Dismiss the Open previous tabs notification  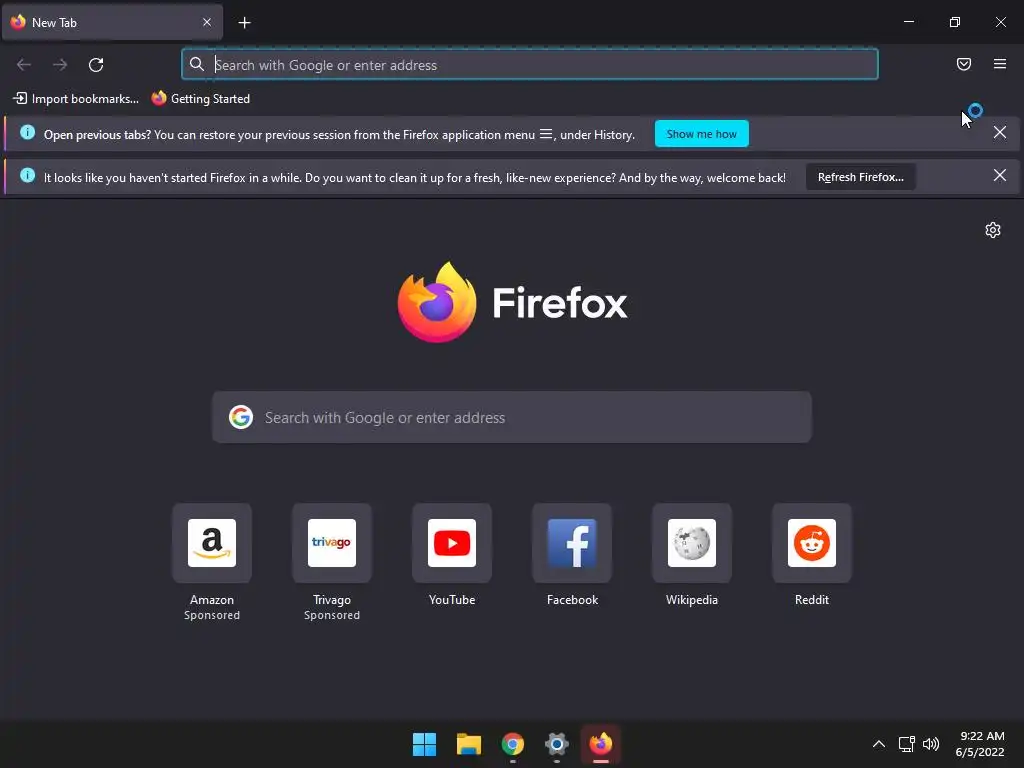(1000, 133)
